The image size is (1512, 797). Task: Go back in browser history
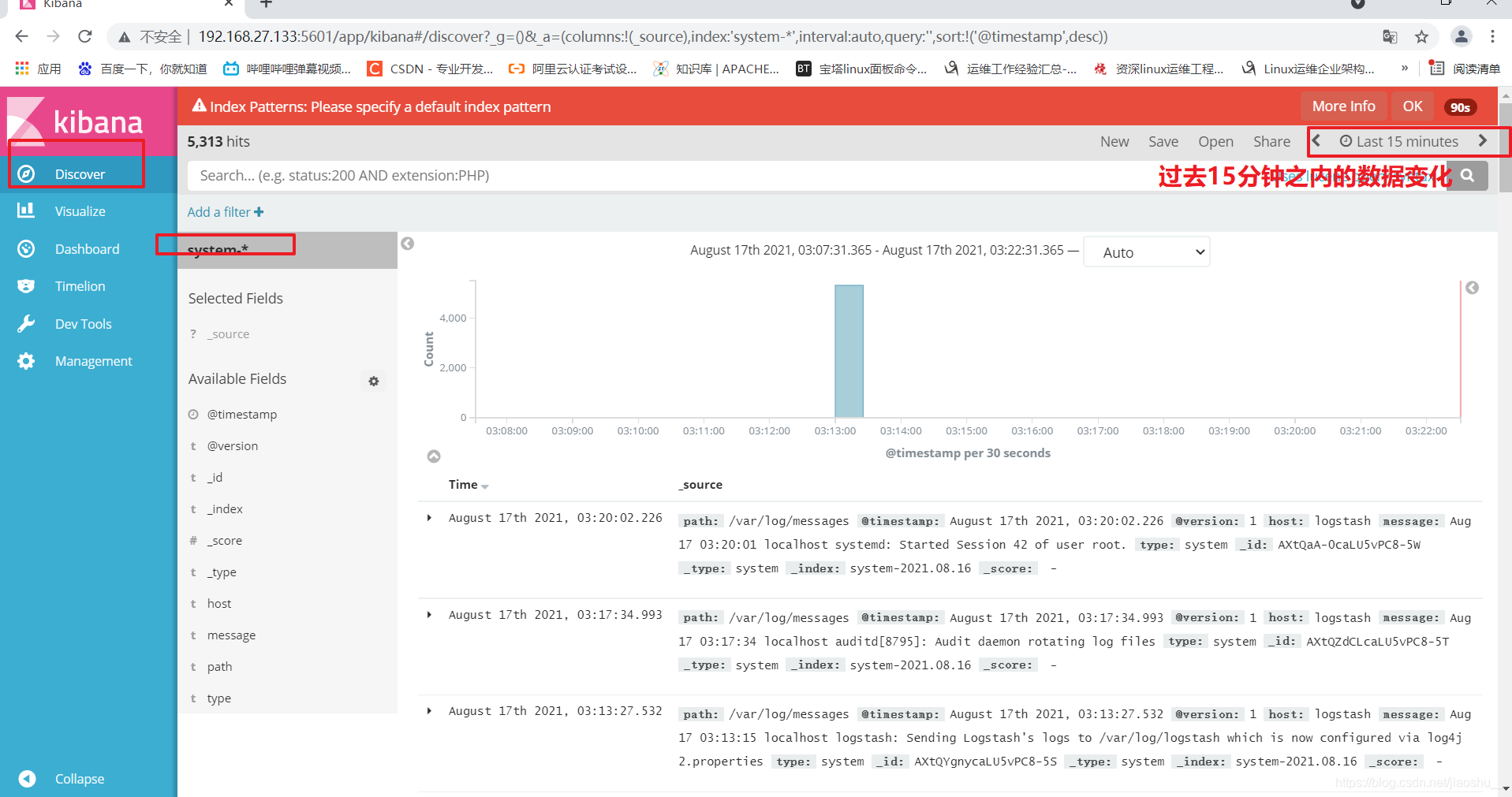coord(21,36)
